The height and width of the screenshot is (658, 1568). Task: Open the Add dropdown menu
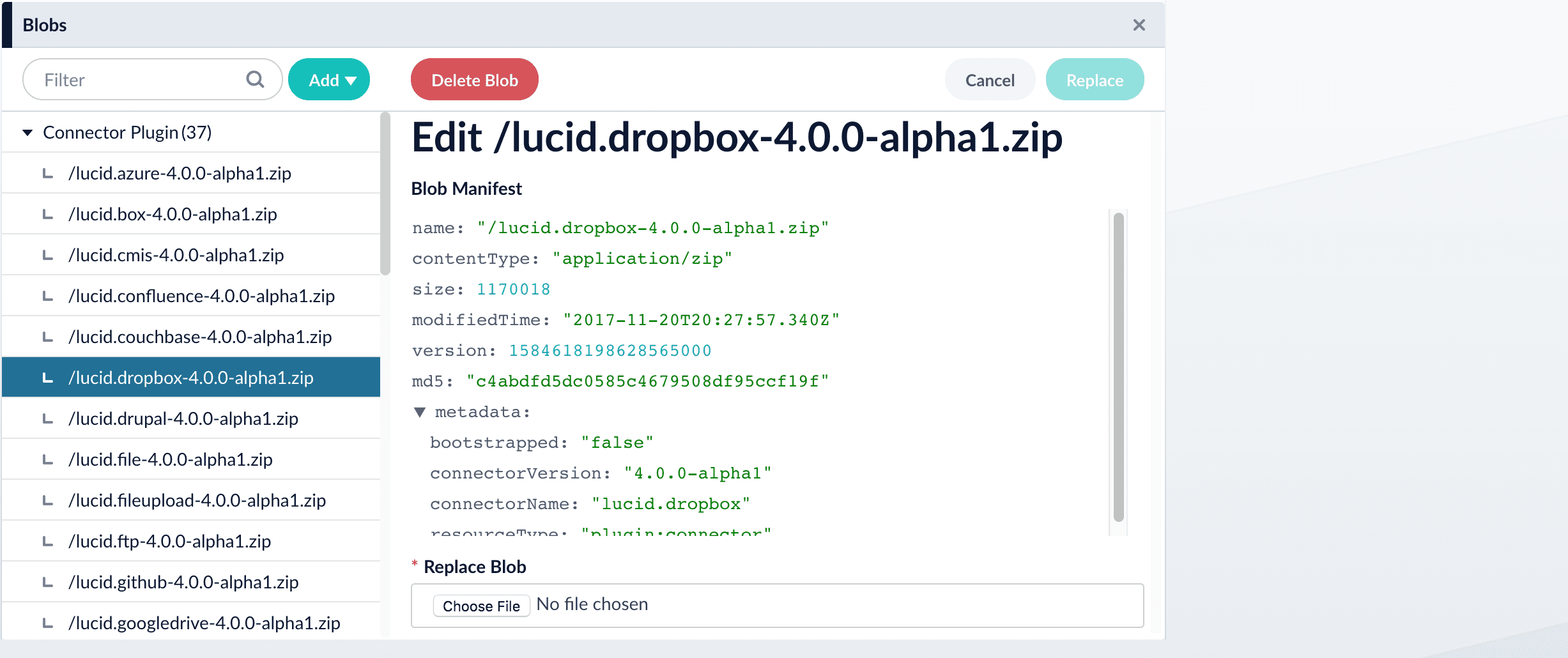pyautogui.click(x=329, y=79)
